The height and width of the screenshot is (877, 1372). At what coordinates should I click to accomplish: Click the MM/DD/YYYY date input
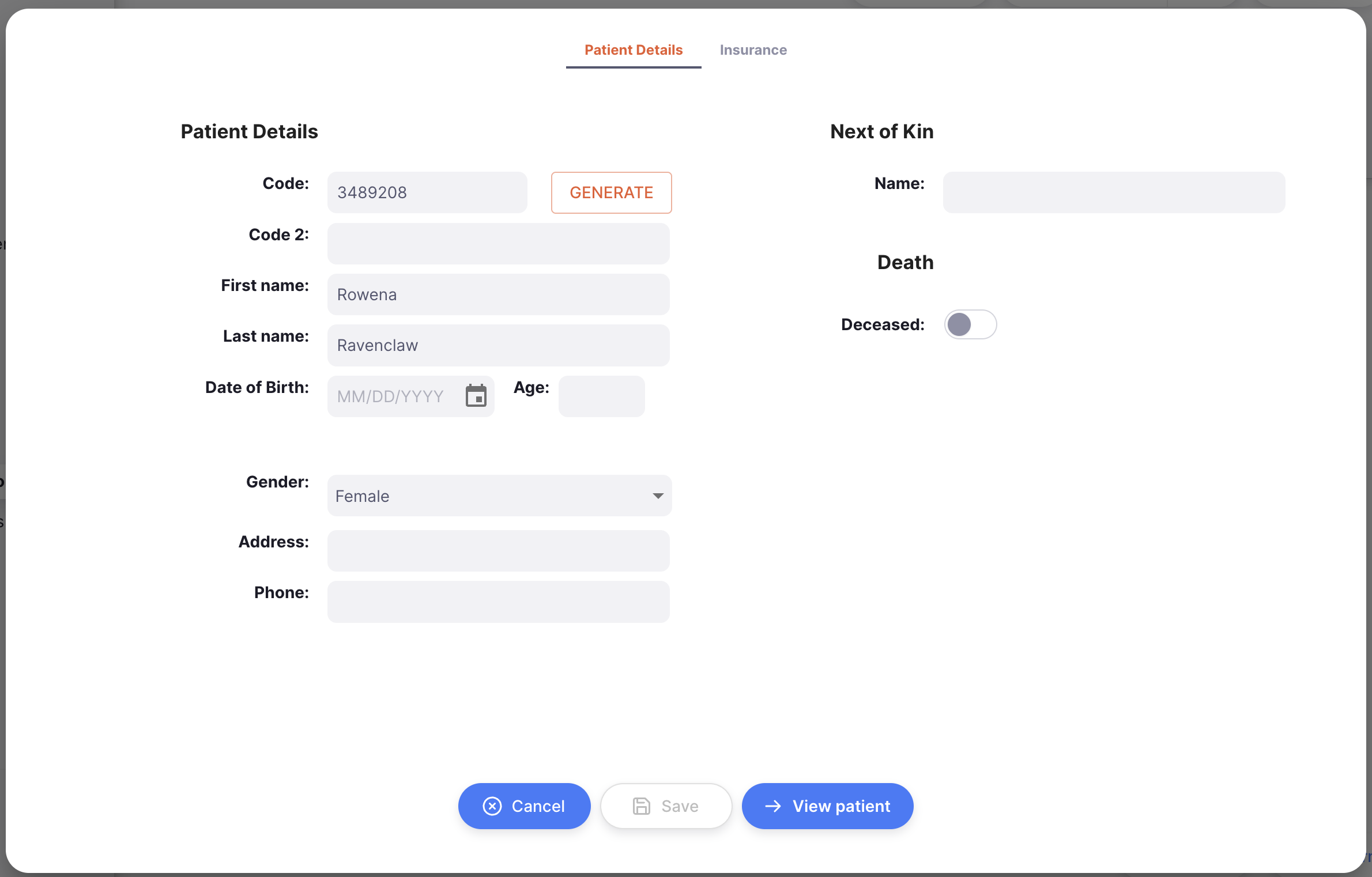pyautogui.click(x=395, y=396)
